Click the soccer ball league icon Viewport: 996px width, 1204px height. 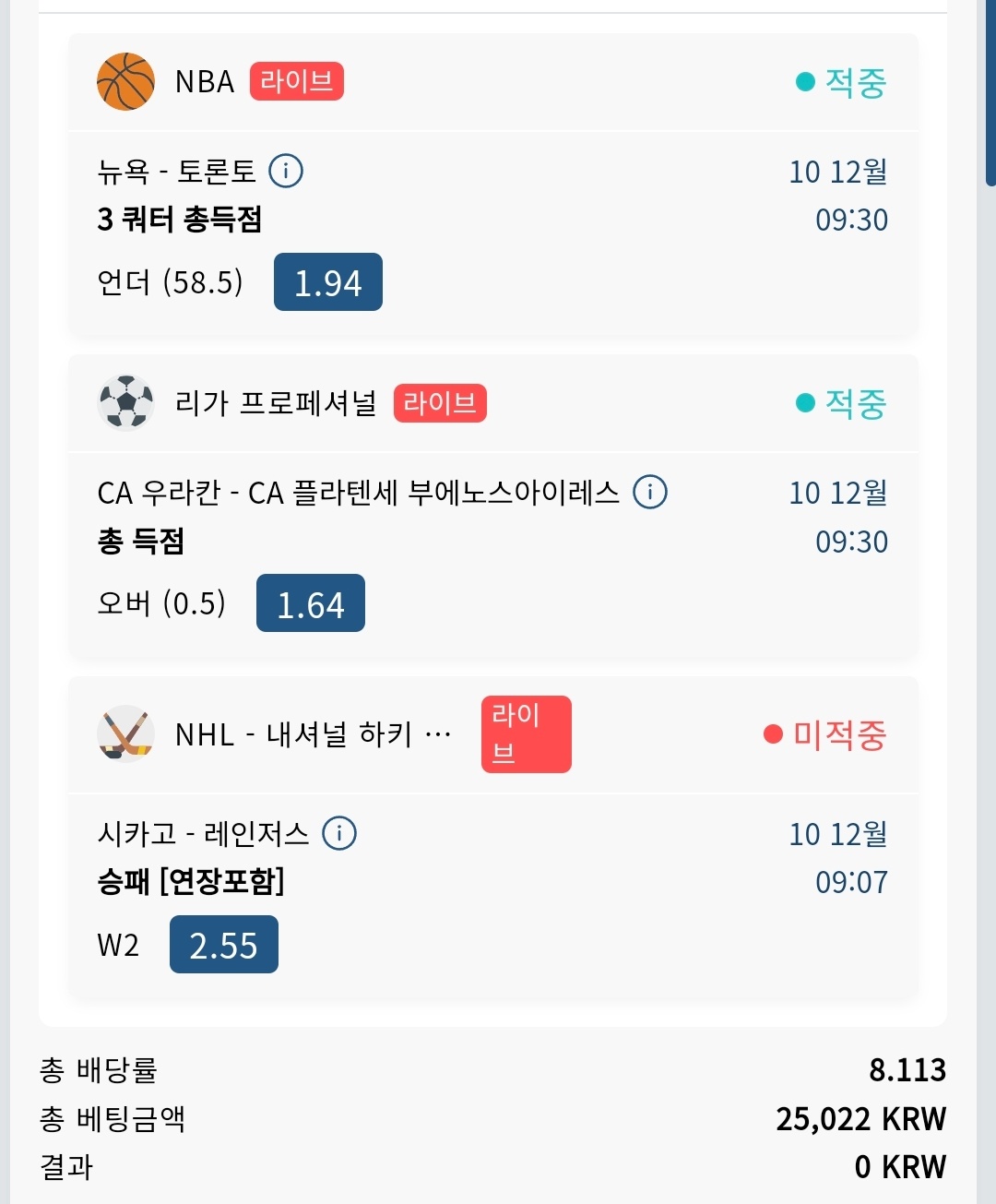tap(125, 403)
